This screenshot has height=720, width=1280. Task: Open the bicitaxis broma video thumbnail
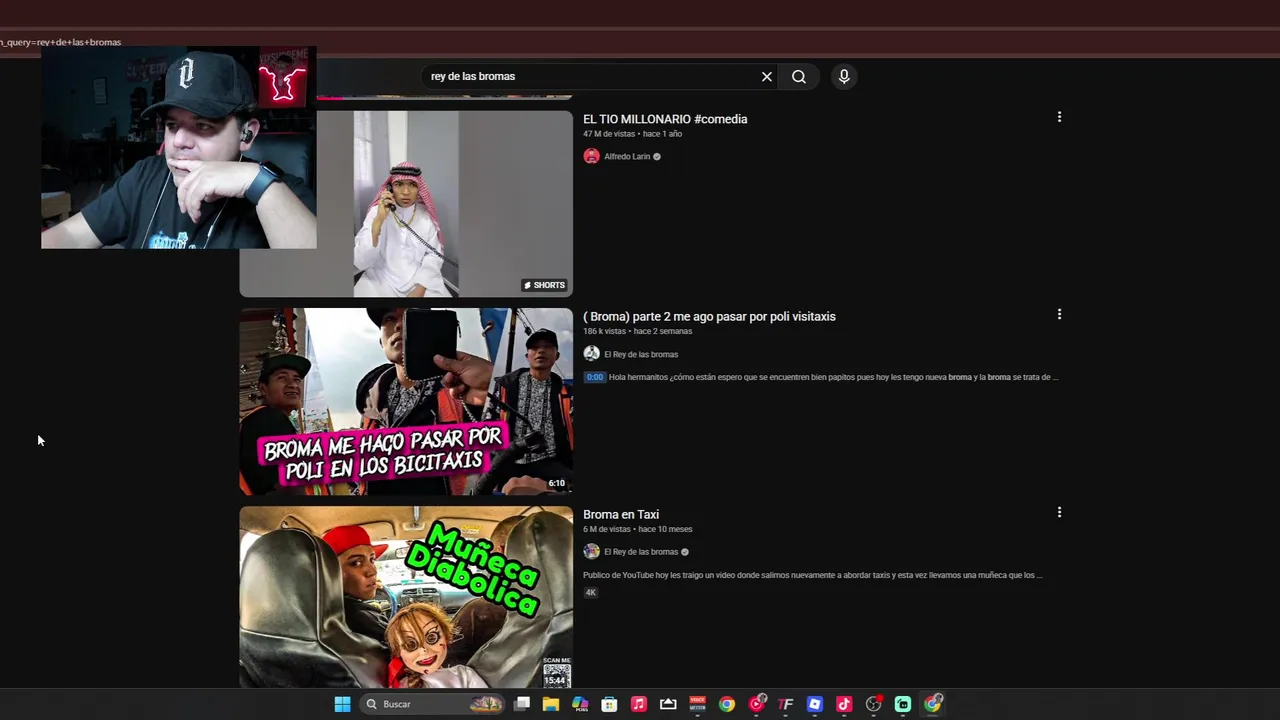pyautogui.click(x=406, y=401)
